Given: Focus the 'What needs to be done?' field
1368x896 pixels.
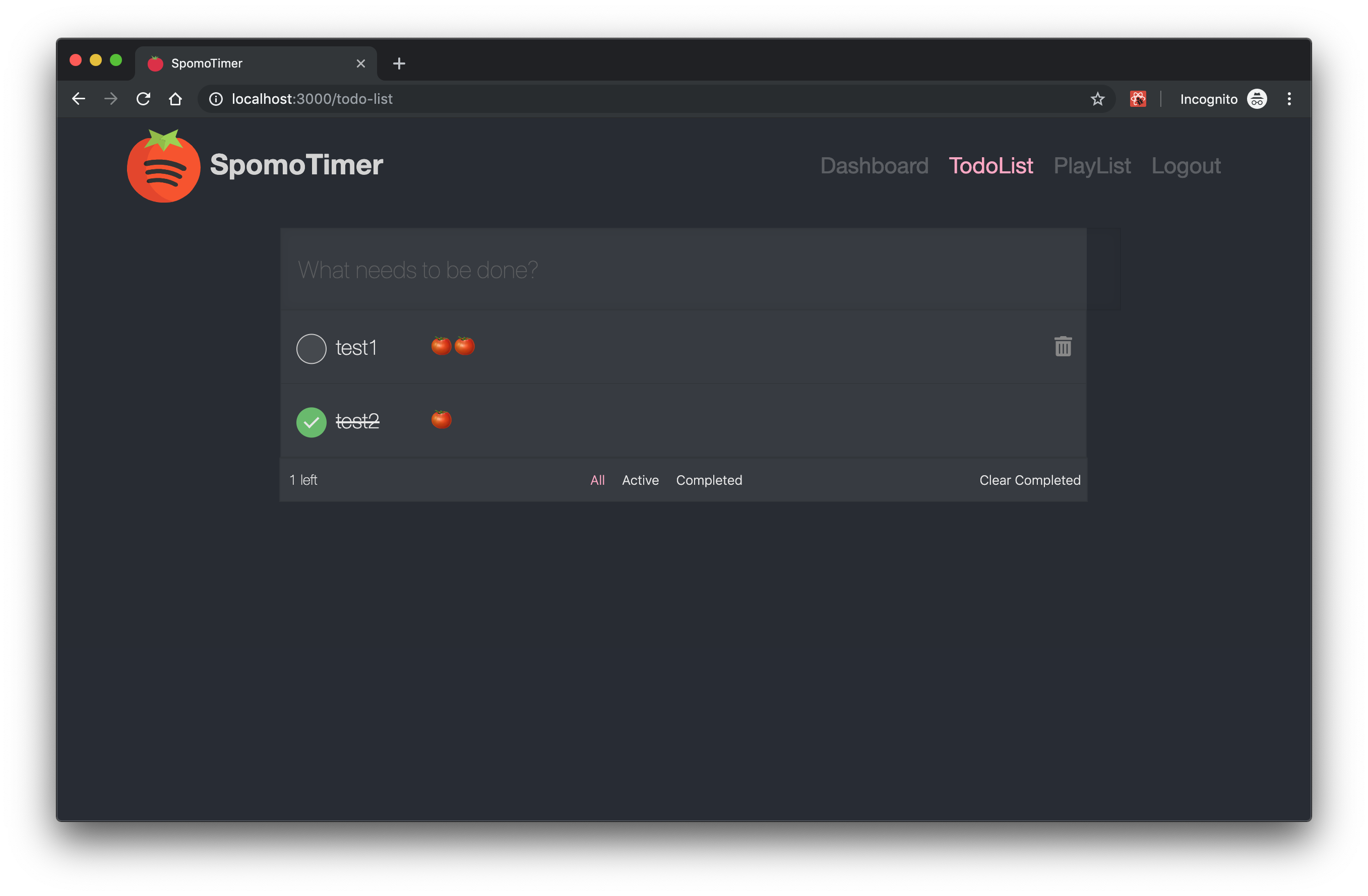Looking at the screenshot, I should point(682,270).
